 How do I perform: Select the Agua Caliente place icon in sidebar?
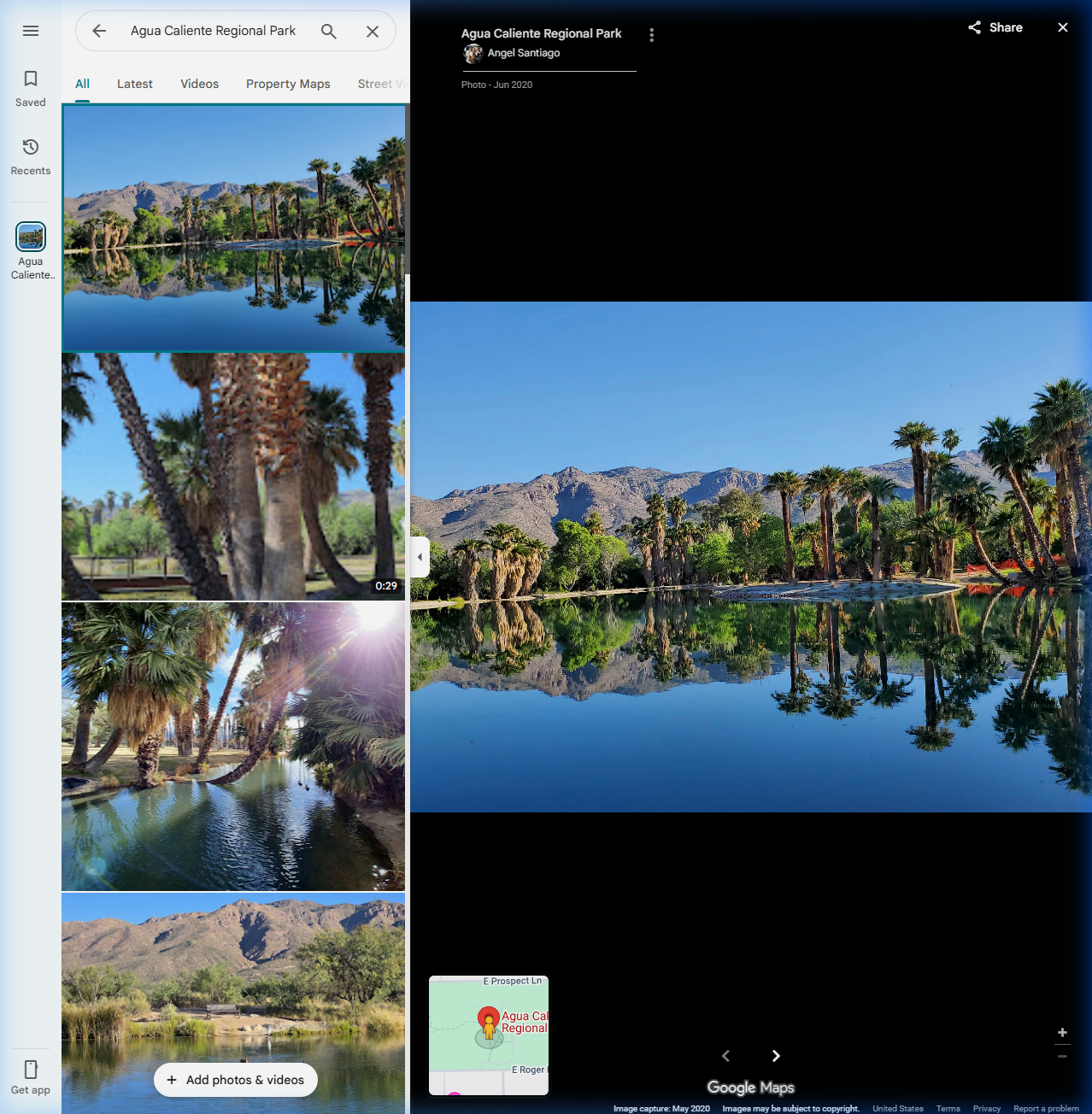[x=30, y=237]
